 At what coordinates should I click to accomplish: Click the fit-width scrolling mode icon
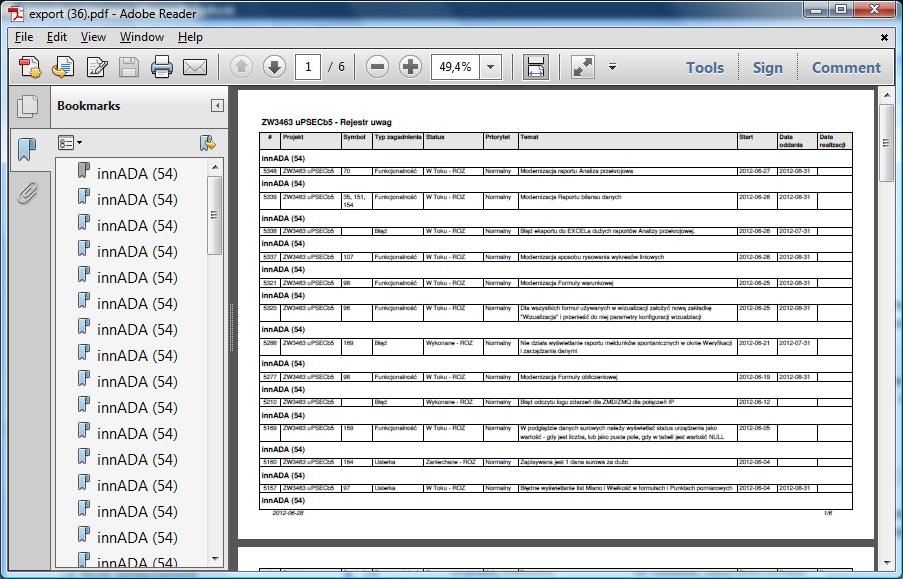(x=536, y=67)
